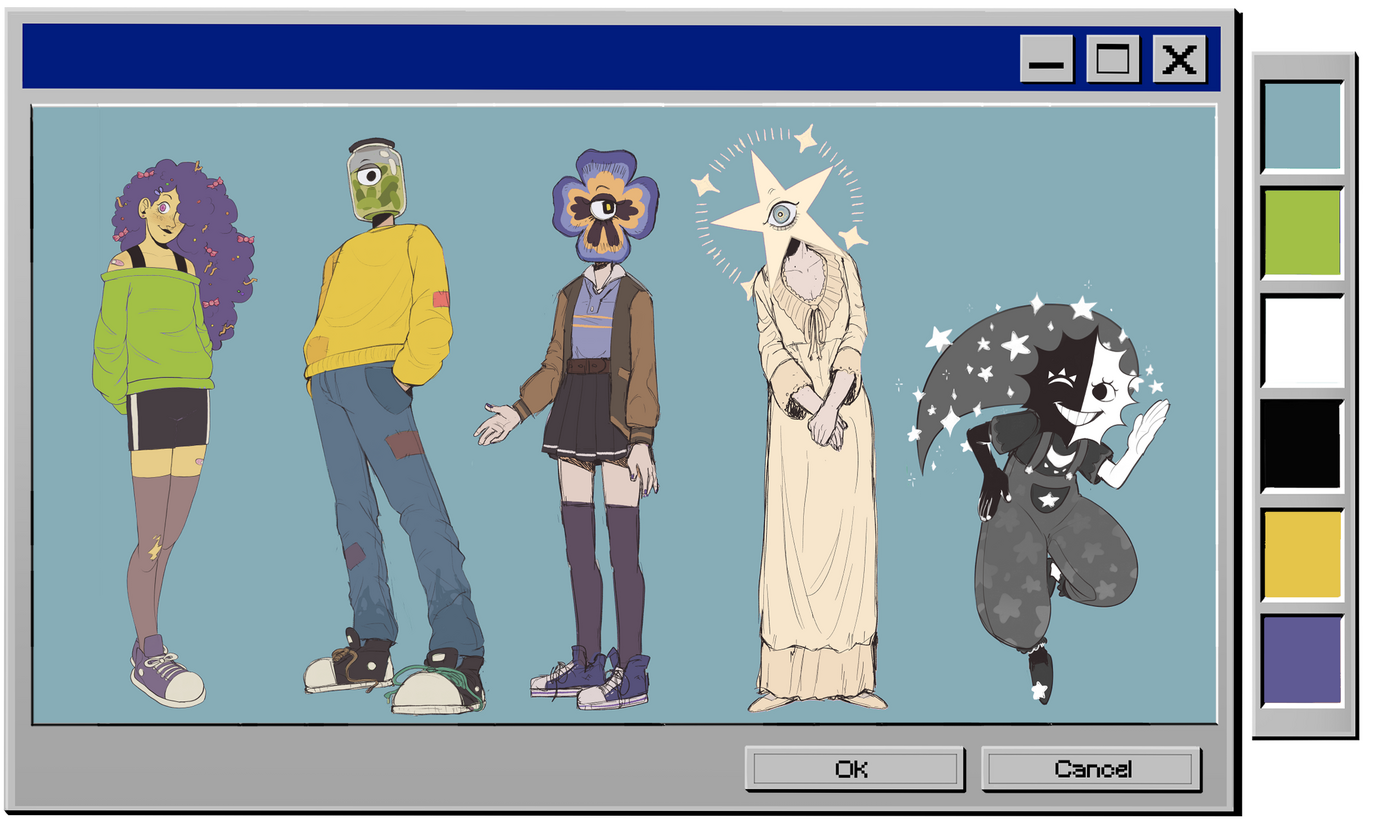
Task: Pick the white color swatch
Action: click(x=1302, y=341)
